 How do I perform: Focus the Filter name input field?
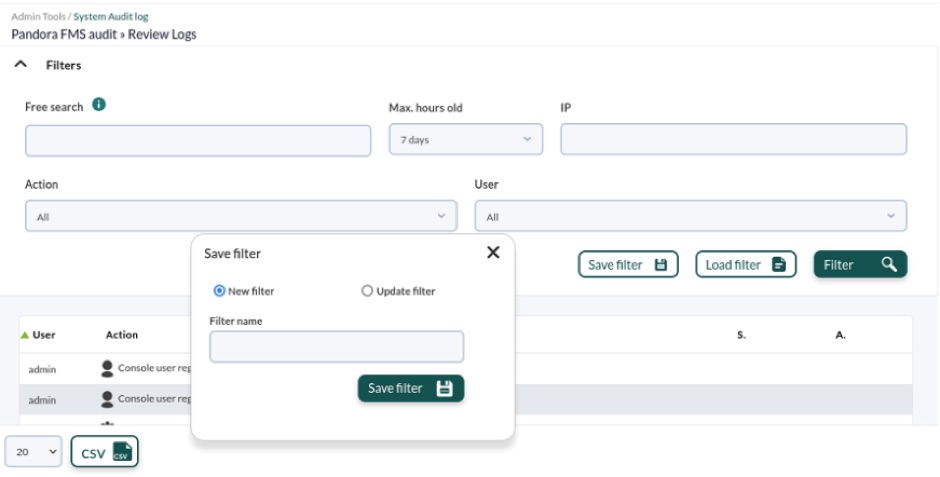336,346
